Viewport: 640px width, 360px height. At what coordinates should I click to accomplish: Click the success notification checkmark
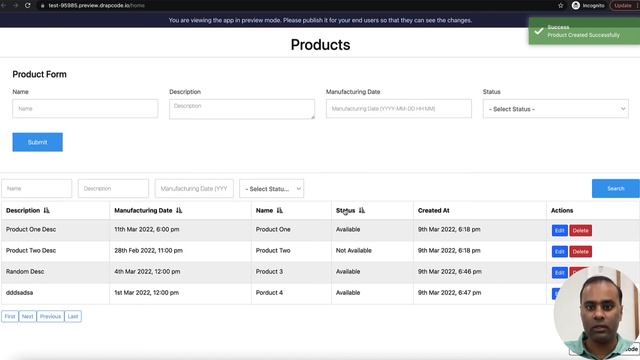539,31
